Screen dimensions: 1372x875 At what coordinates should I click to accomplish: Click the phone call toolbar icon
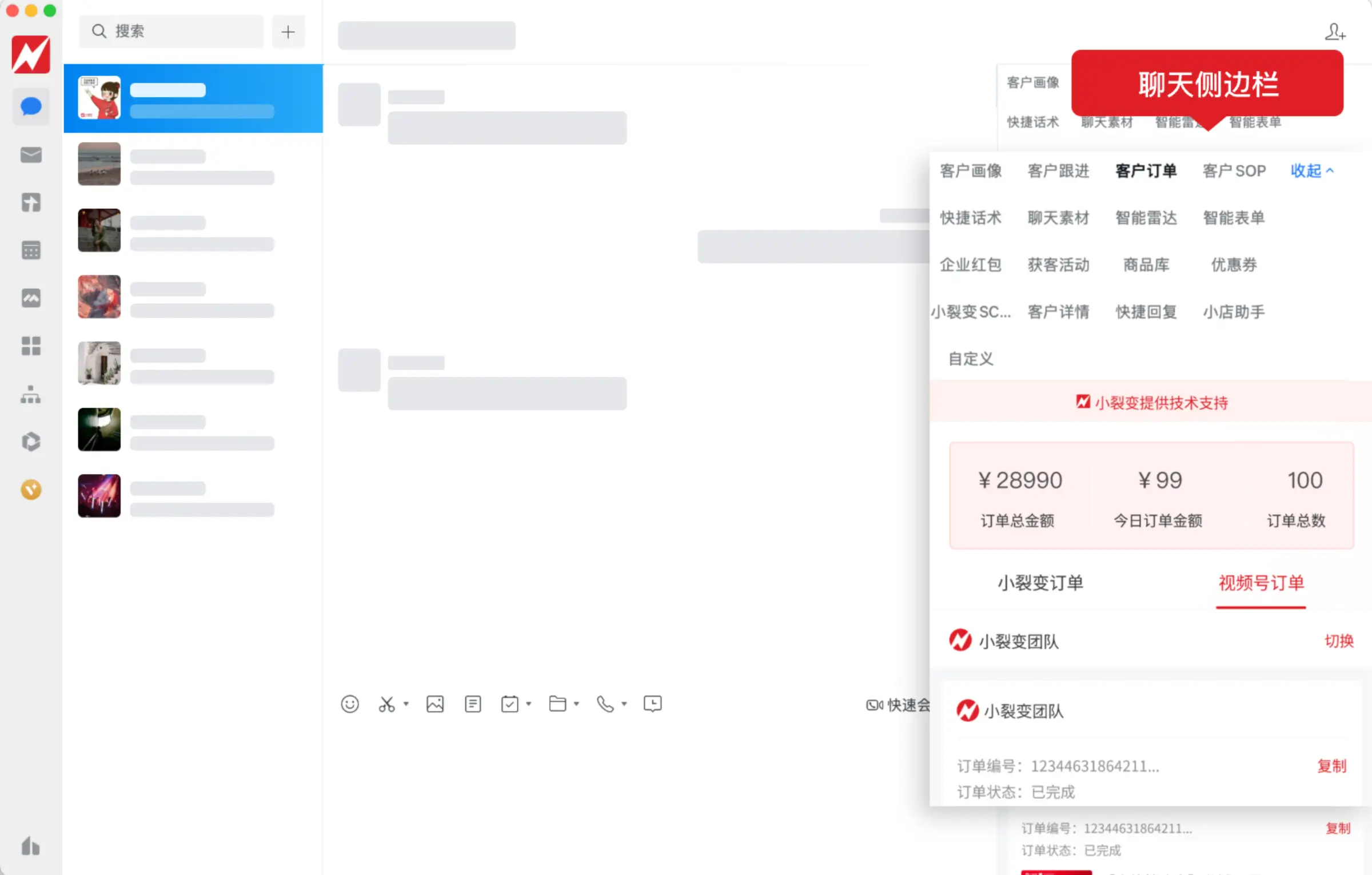point(605,704)
